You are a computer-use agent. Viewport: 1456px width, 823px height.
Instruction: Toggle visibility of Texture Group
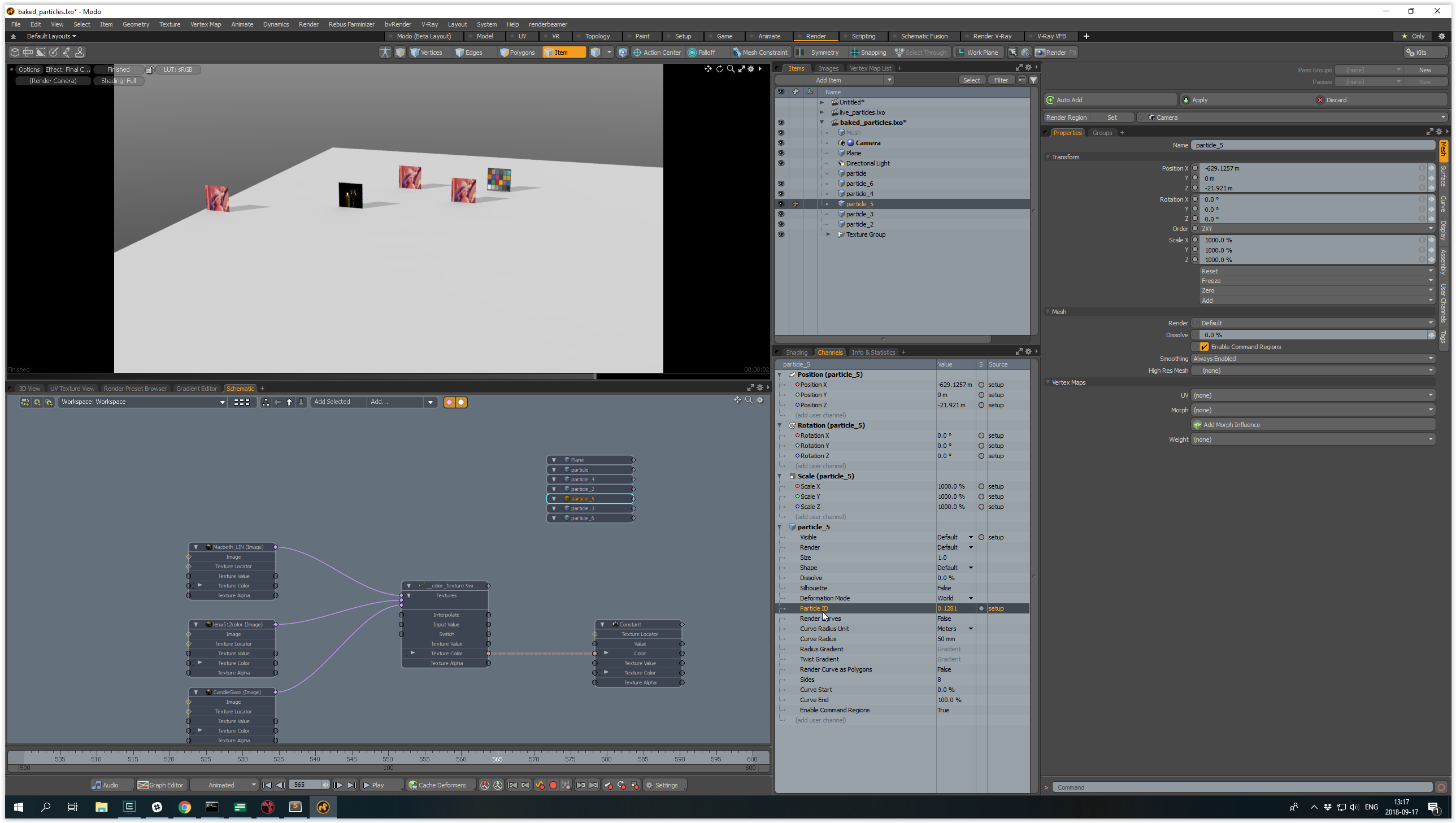tap(781, 234)
